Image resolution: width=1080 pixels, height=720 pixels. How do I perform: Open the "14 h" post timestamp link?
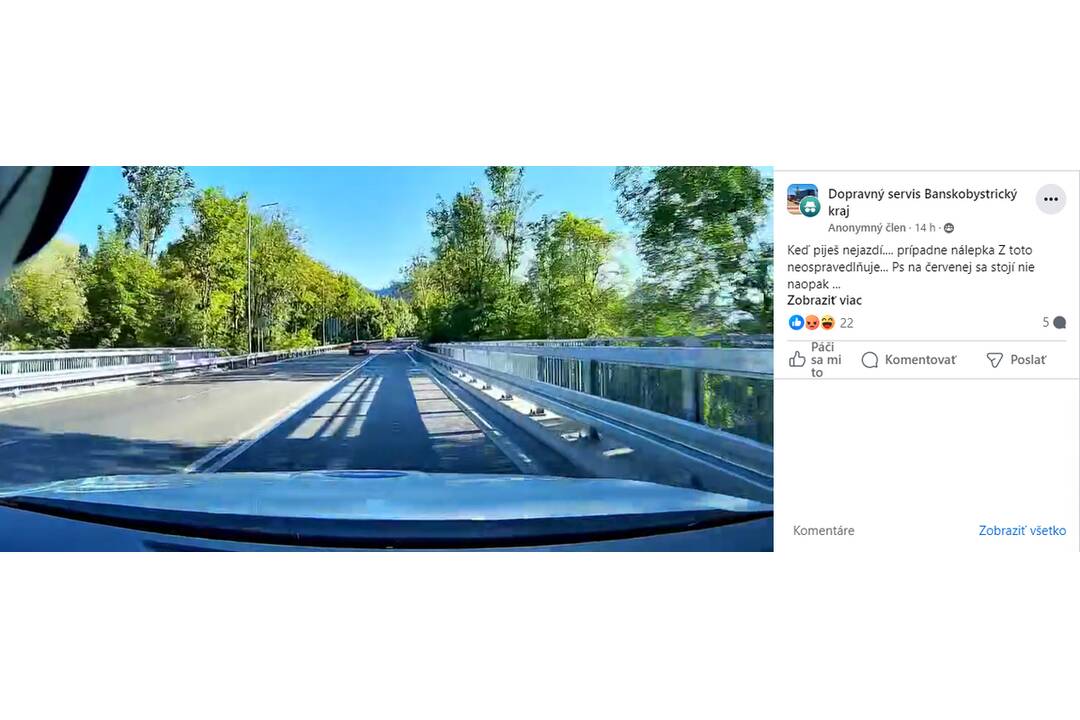coord(925,228)
